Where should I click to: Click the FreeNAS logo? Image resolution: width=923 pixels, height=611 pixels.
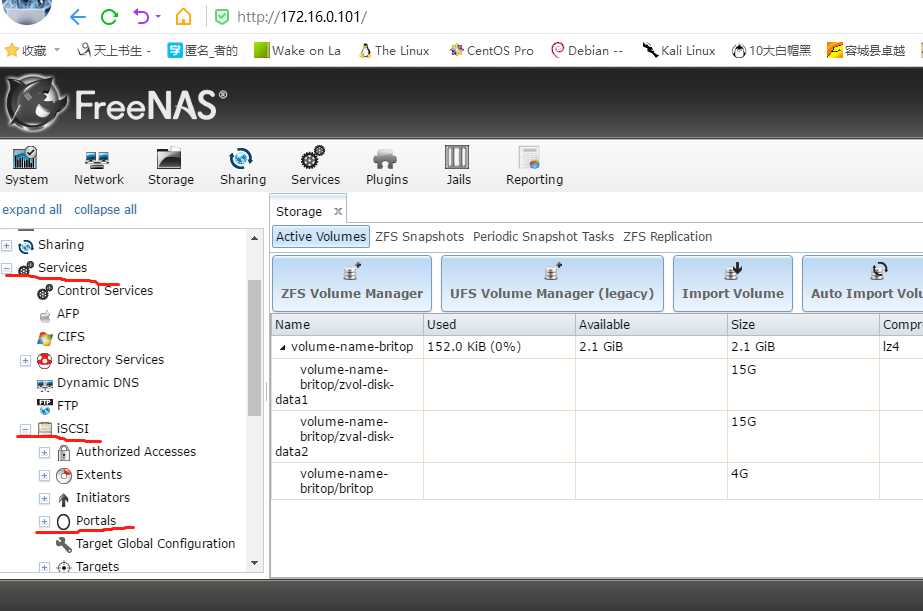point(116,104)
